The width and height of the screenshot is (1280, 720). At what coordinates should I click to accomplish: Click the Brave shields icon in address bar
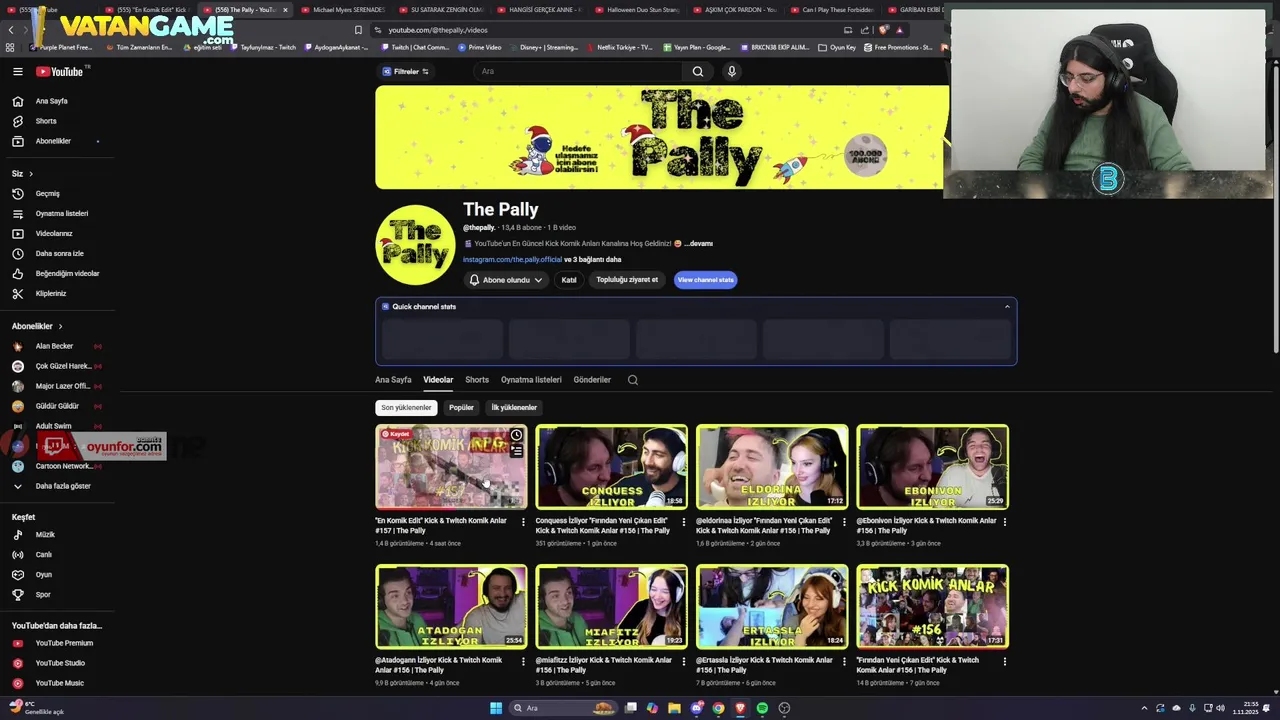(883, 30)
